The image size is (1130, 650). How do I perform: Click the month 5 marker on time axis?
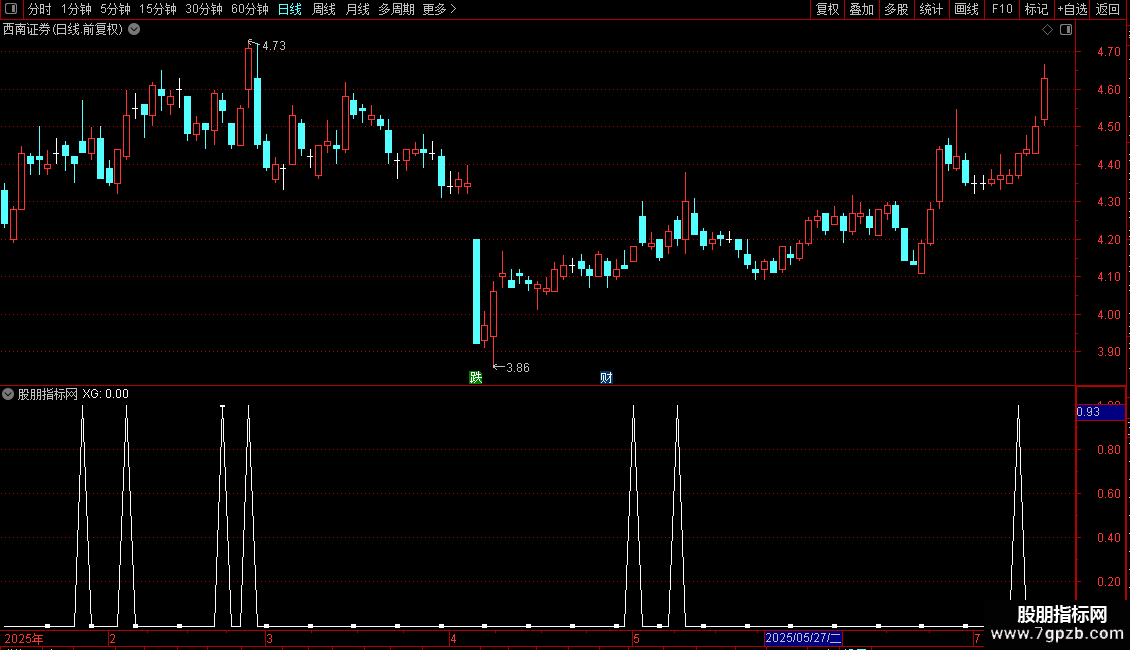click(636, 638)
